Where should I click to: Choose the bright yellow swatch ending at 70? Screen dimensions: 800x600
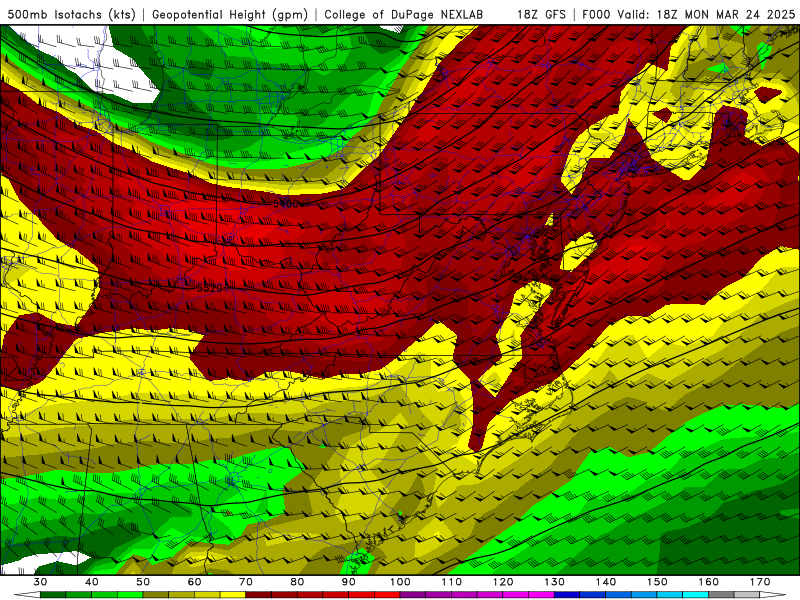click(233, 594)
